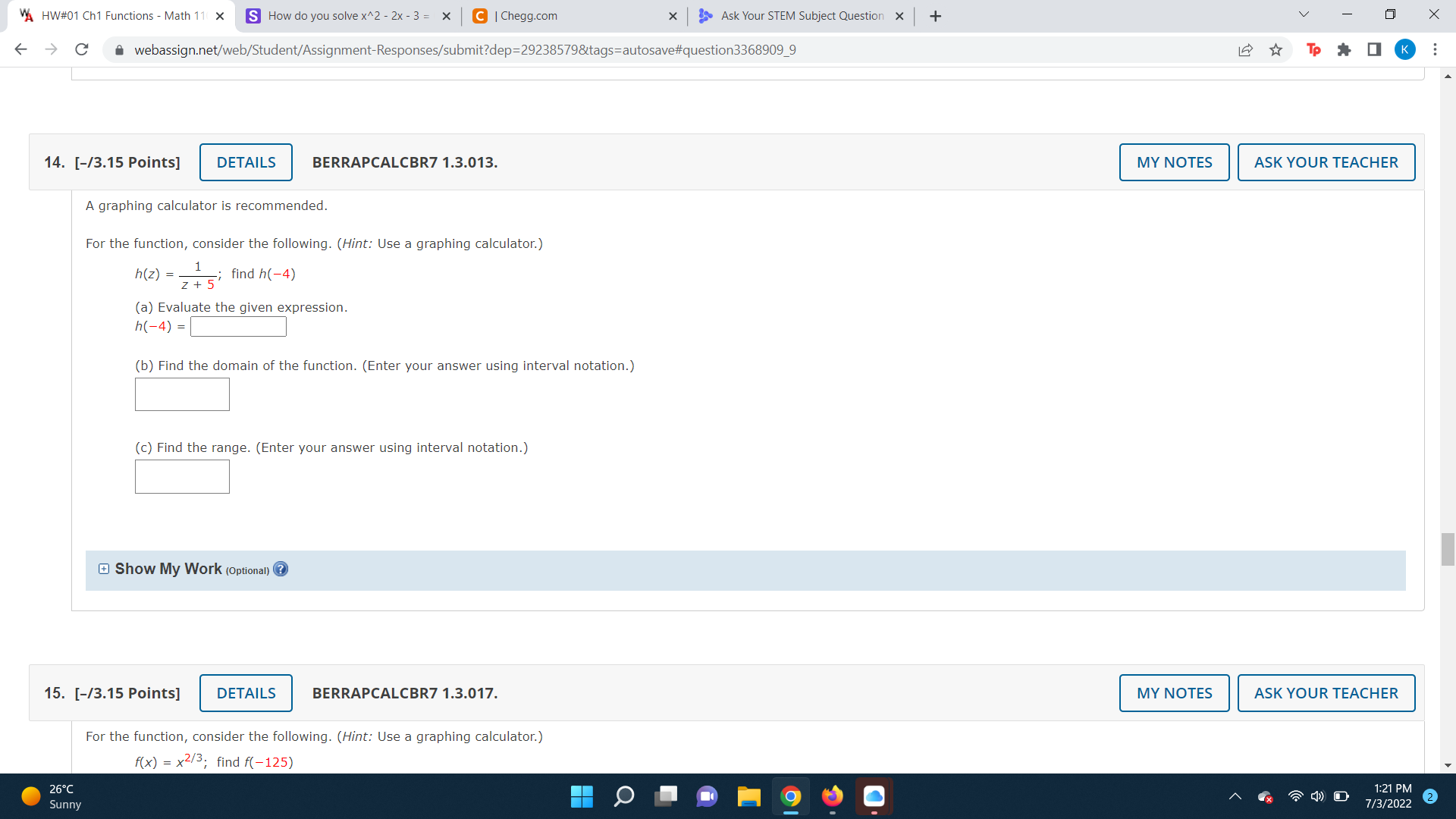Click ASK YOUR TEACHER for question 15
Viewport: 1456px width, 819px height.
click(1326, 693)
